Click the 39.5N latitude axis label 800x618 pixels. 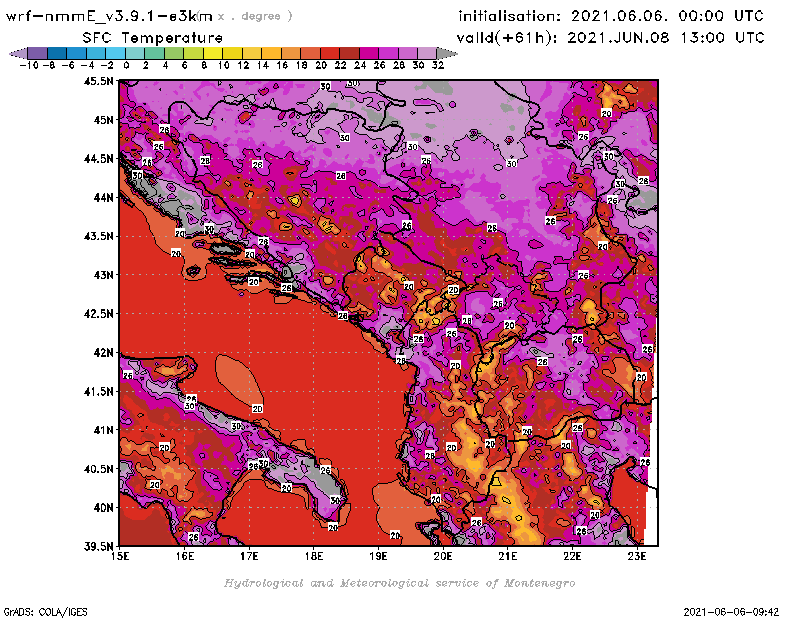[98, 546]
